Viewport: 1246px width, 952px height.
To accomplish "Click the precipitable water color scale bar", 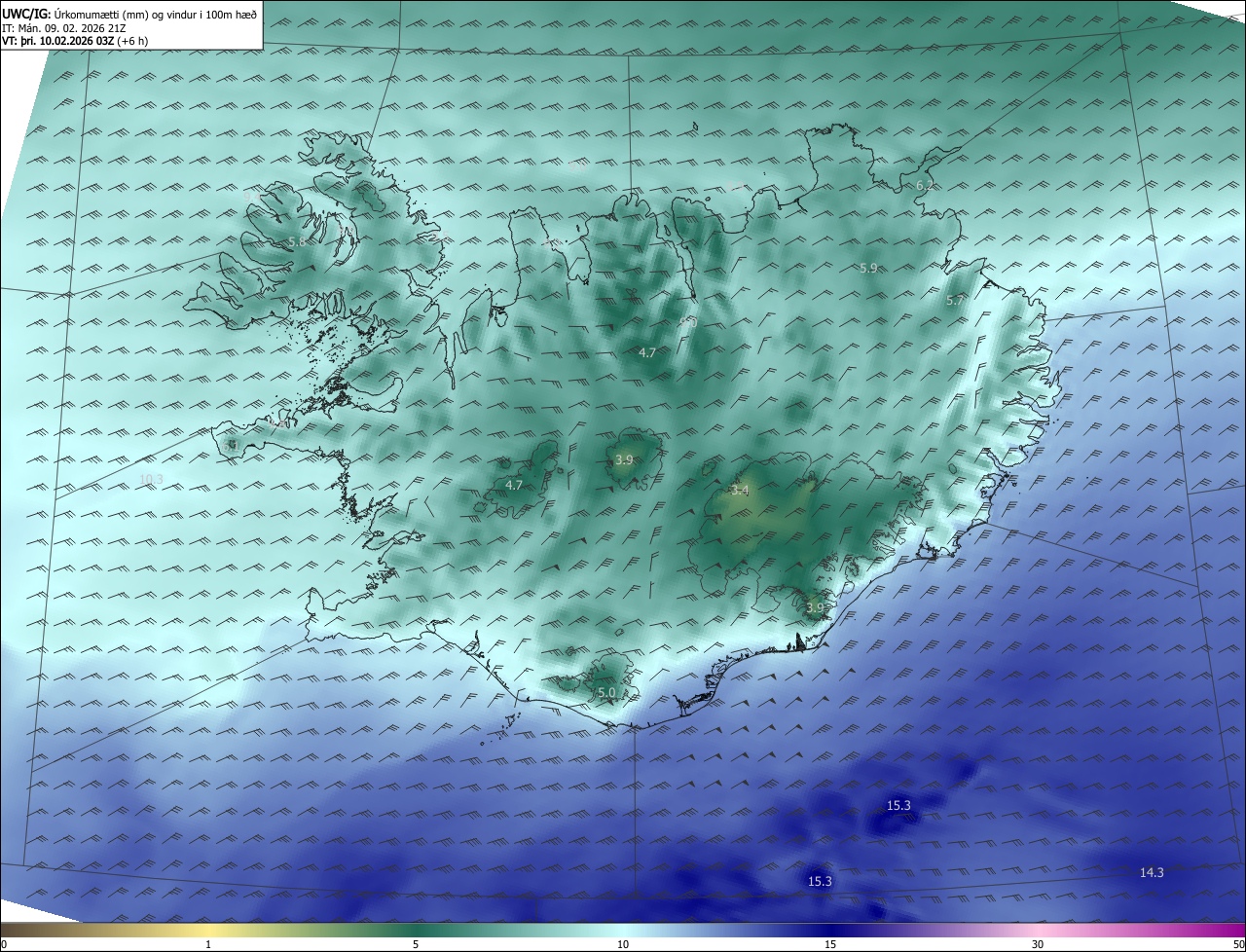I will coord(623,930).
